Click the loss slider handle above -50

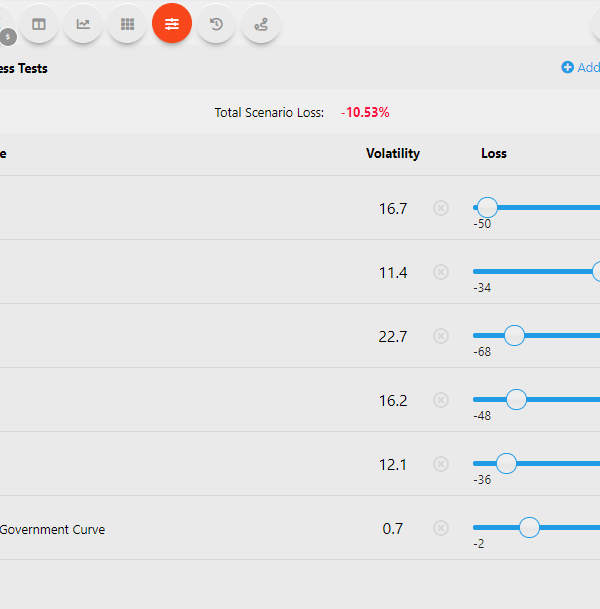(x=487, y=207)
